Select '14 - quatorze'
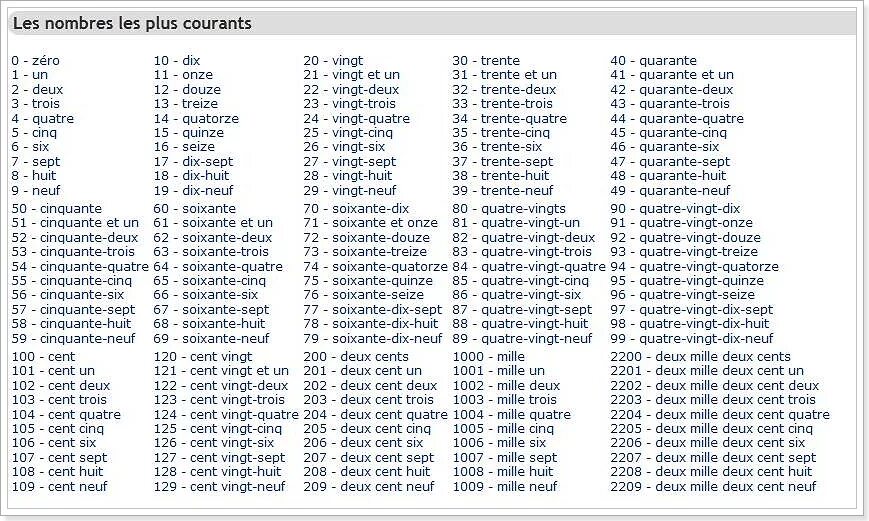Screen dimensions: 869x521 (x=196, y=118)
